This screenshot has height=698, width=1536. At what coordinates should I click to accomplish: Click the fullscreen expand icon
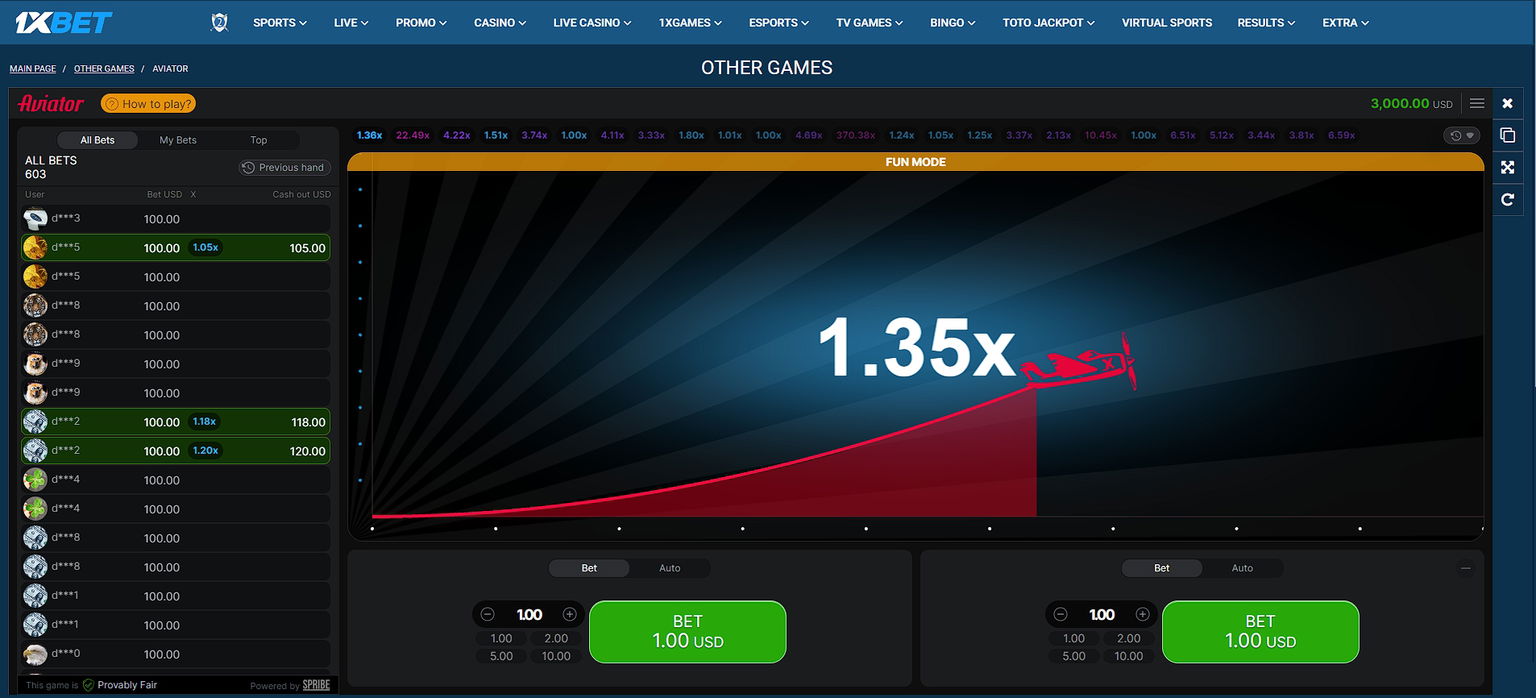point(1507,167)
